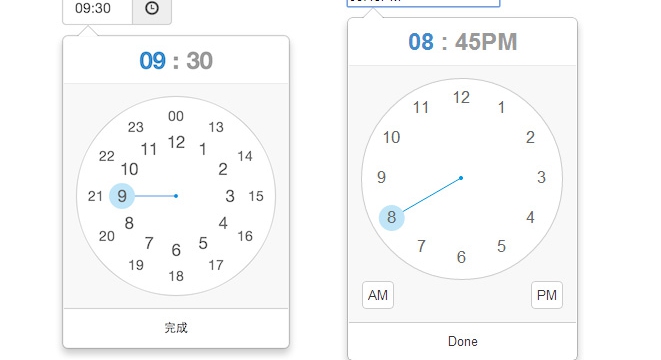Pick hour 12 on the right clock

[461, 97]
